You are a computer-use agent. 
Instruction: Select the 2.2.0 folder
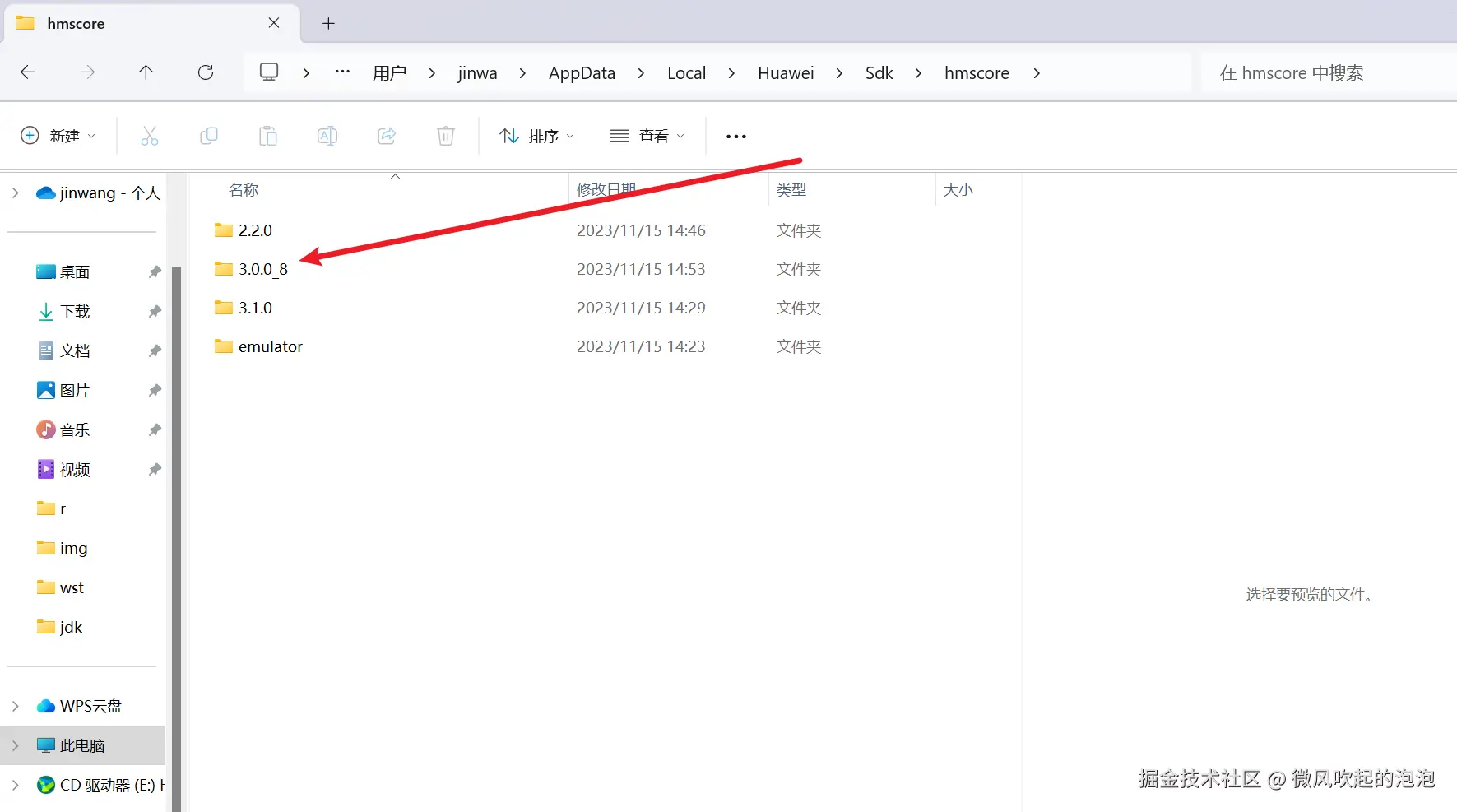coord(244,230)
